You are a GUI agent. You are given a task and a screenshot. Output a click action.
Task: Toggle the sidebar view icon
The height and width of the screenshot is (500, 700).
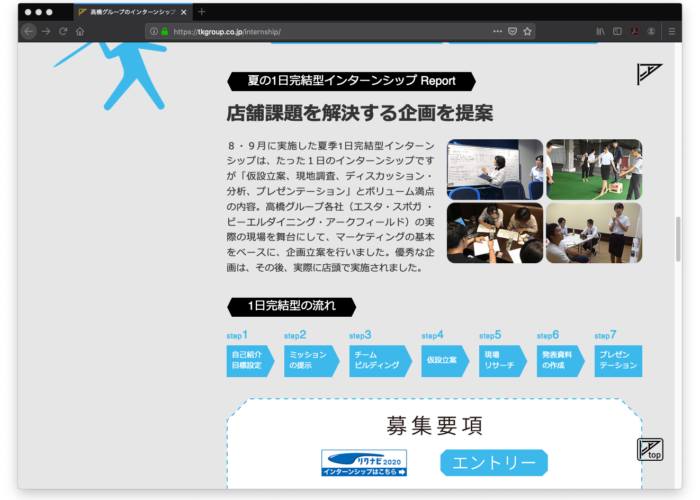[x=617, y=31]
